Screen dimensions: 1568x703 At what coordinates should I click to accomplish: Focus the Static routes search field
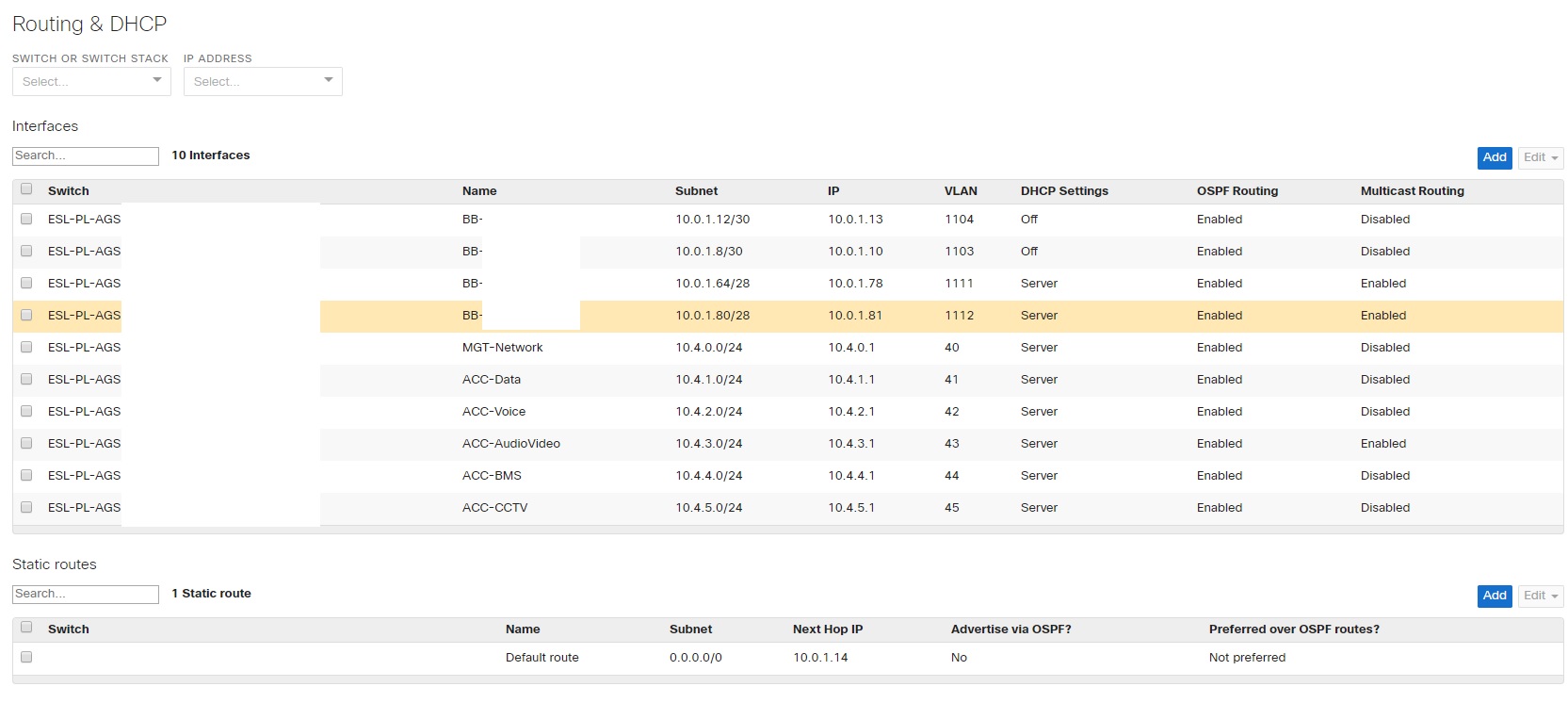86,595
